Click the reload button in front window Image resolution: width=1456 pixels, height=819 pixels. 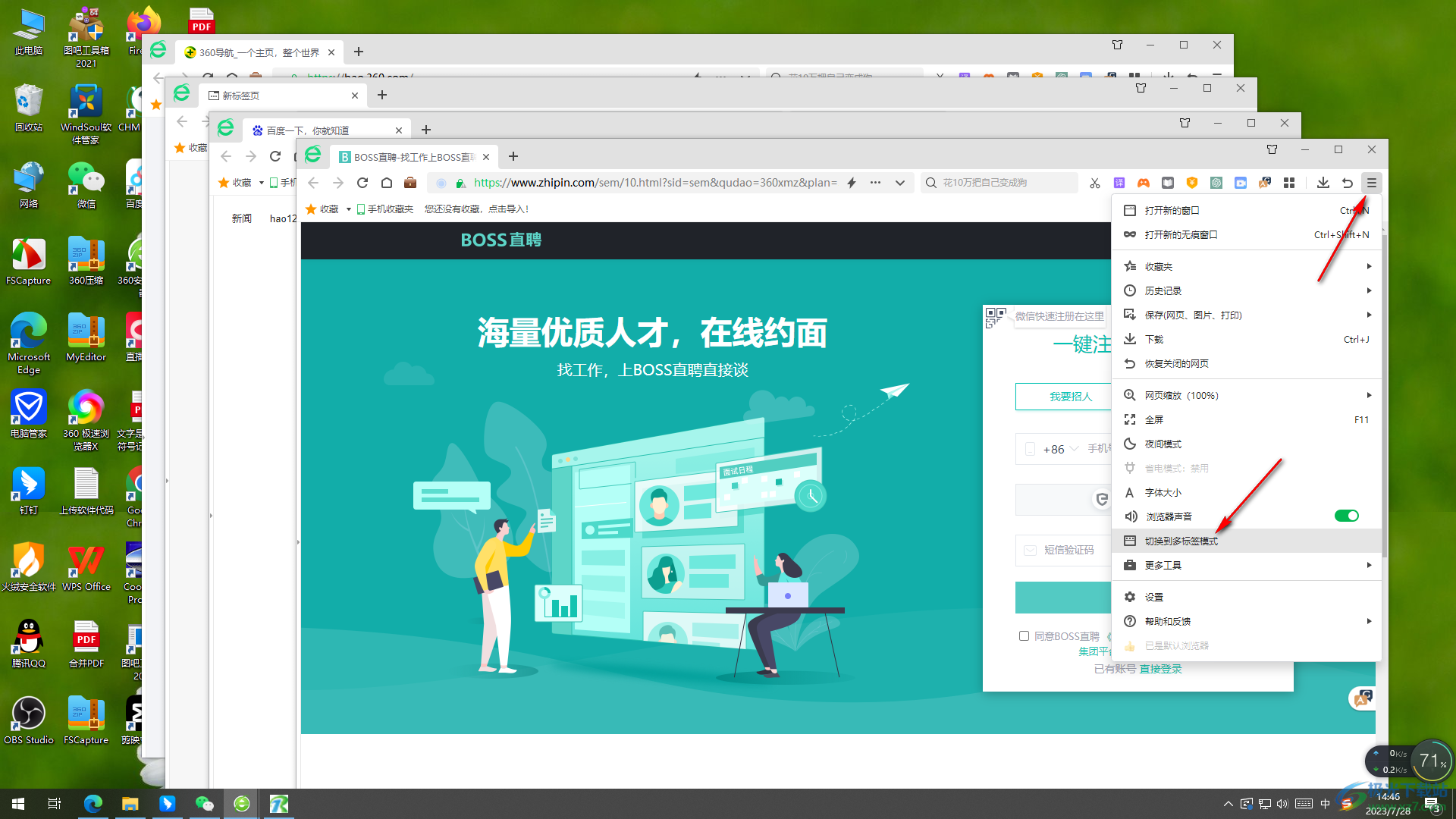click(x=362, y=183)
